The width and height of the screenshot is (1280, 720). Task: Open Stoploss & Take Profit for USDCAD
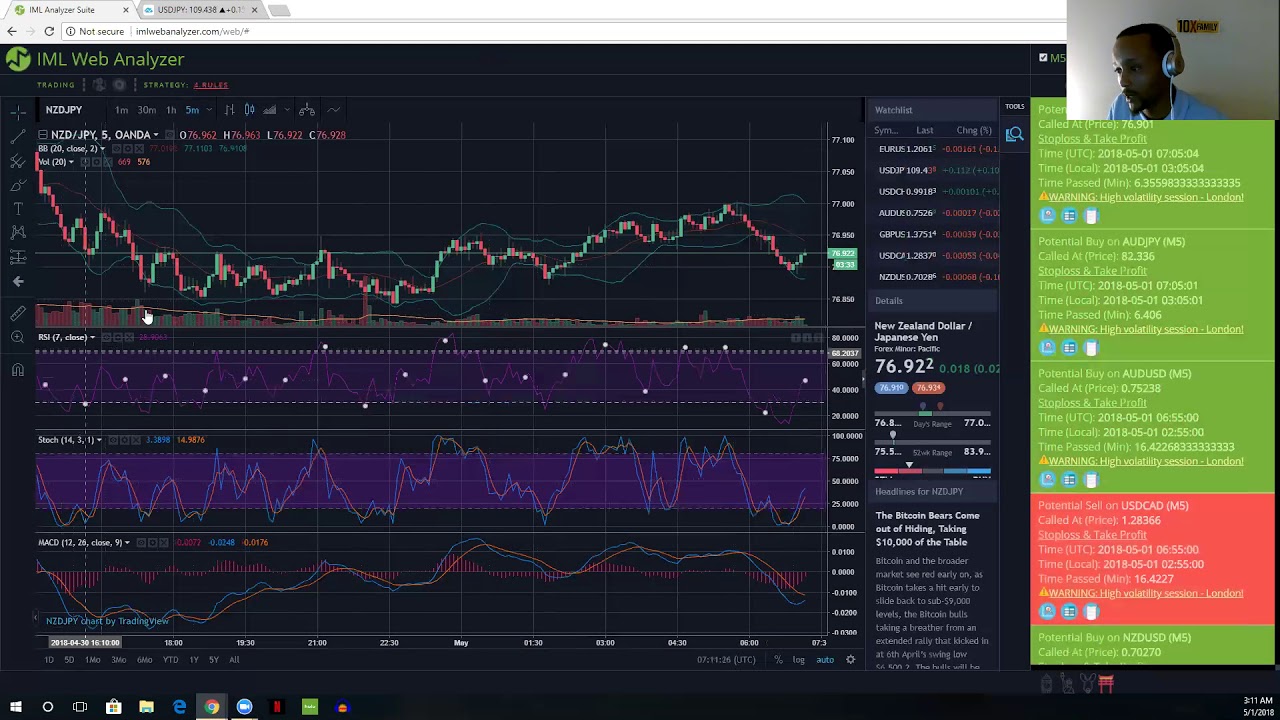pyautogui.click(x=1092, y=535)
